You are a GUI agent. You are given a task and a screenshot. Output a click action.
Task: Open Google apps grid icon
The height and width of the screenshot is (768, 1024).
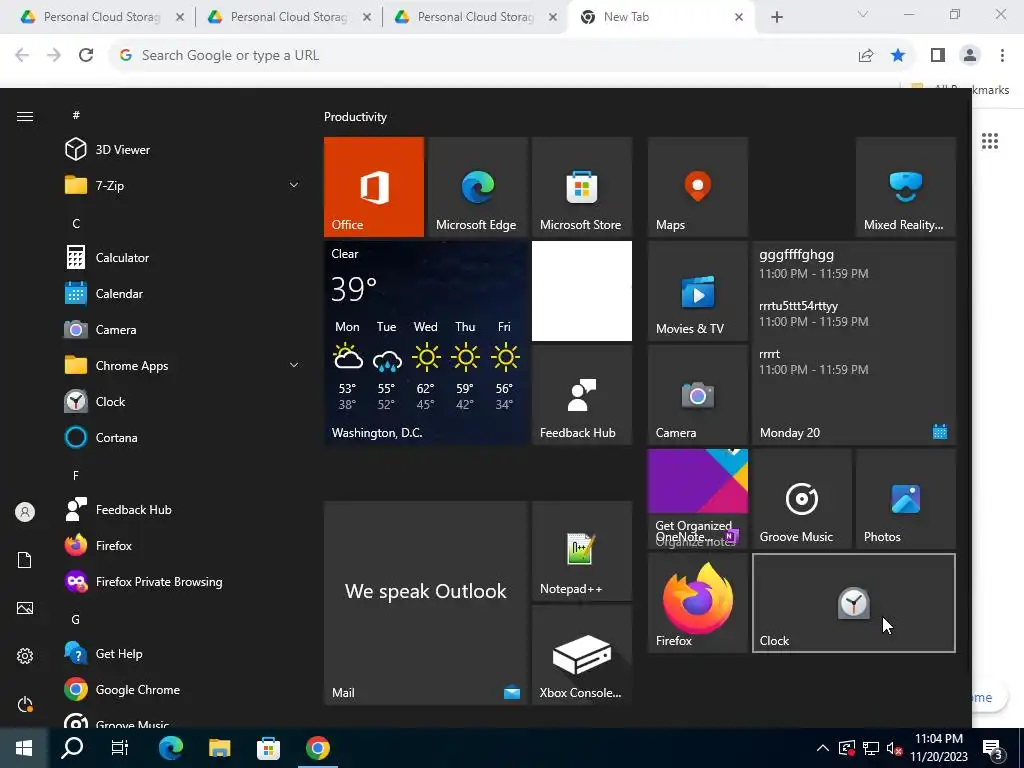click(989, 140)
